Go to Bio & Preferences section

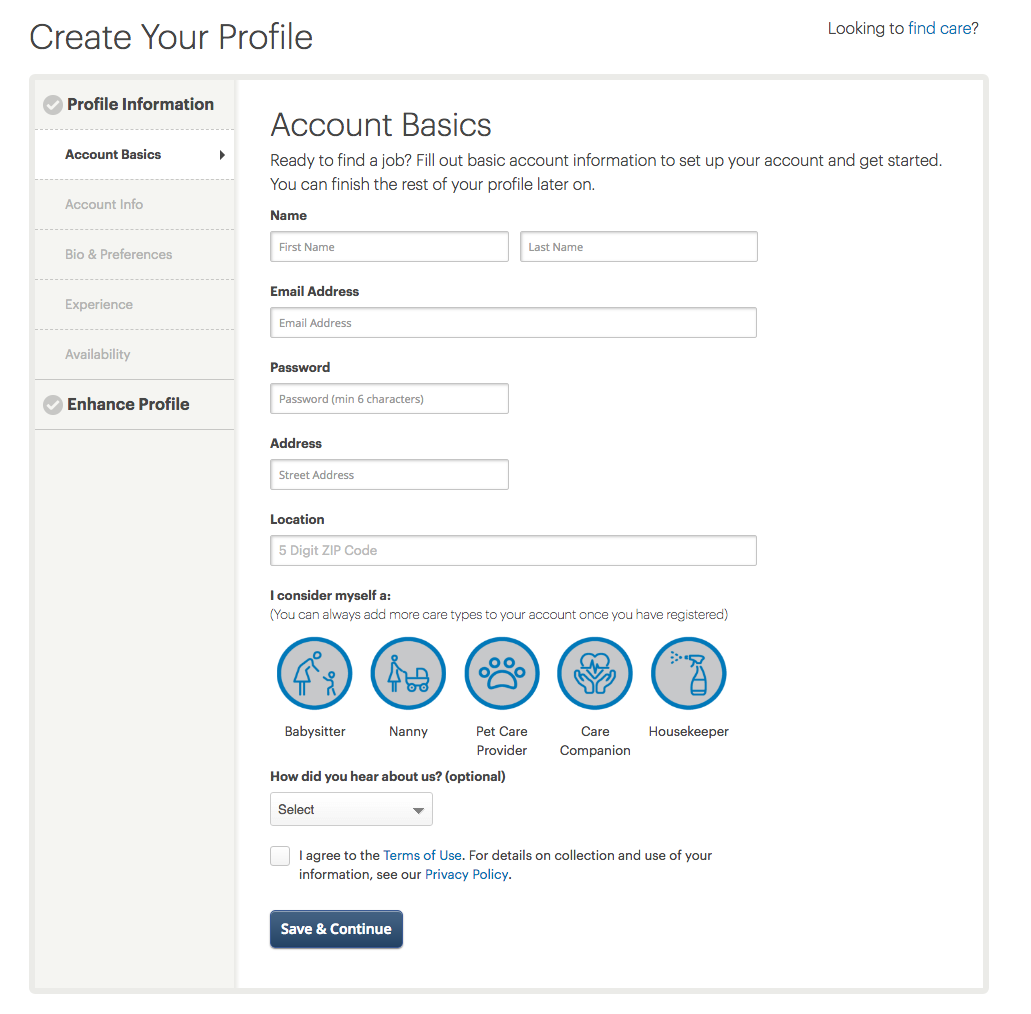click(x=118, y=255)
